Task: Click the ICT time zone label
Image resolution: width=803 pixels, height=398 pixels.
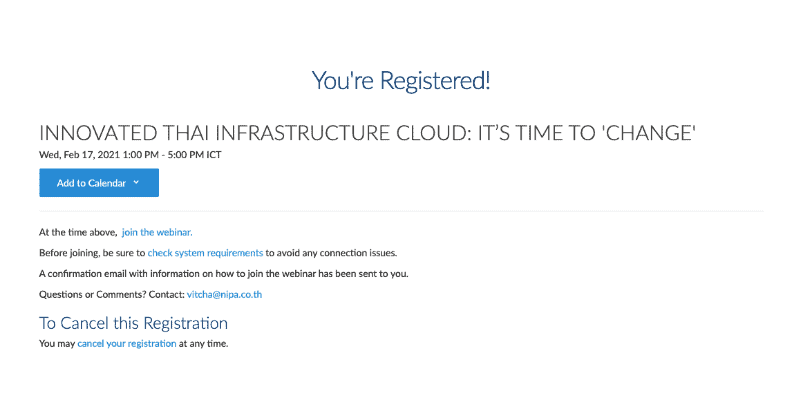Action: pos(214,155)
